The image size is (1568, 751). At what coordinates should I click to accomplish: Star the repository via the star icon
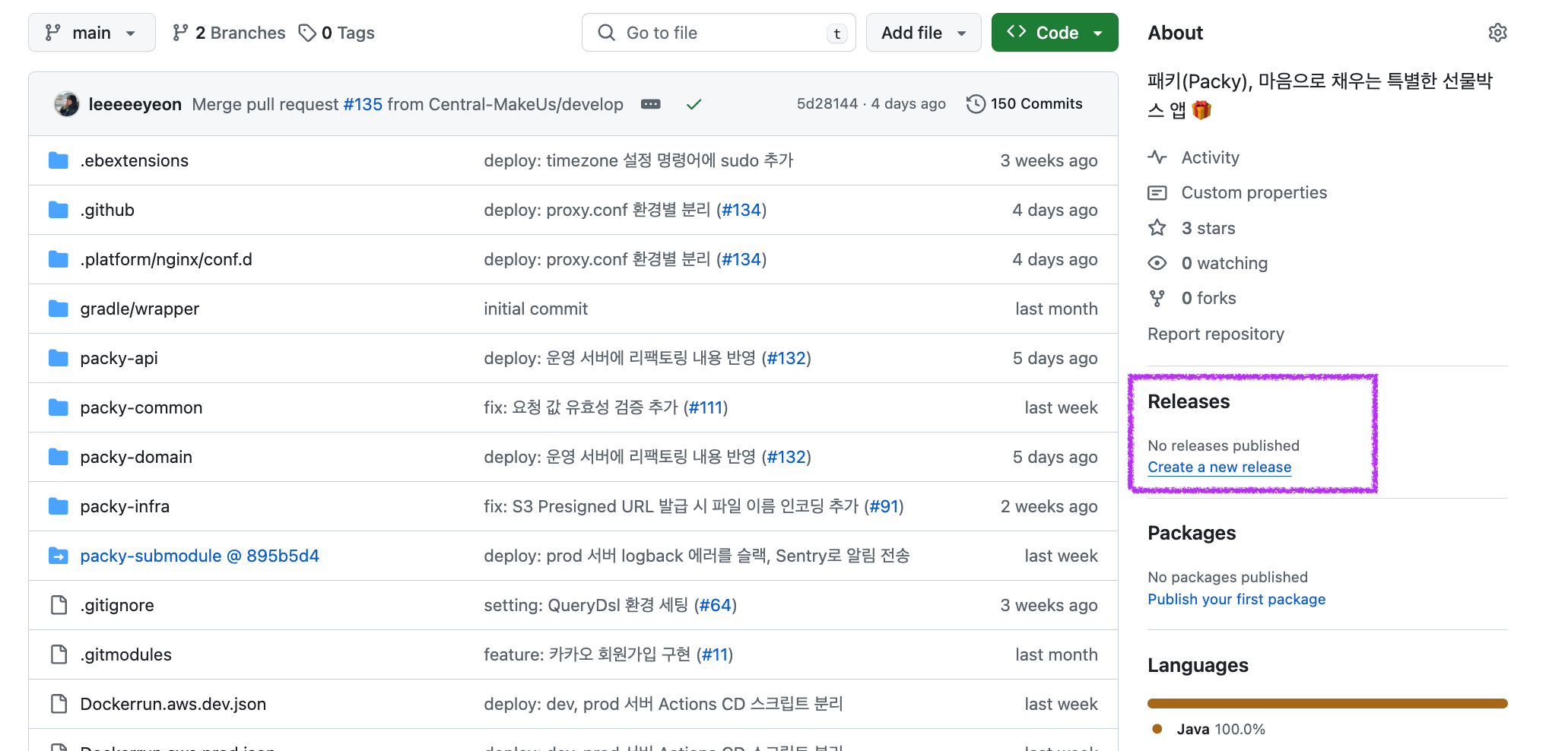click(1157, 227)
